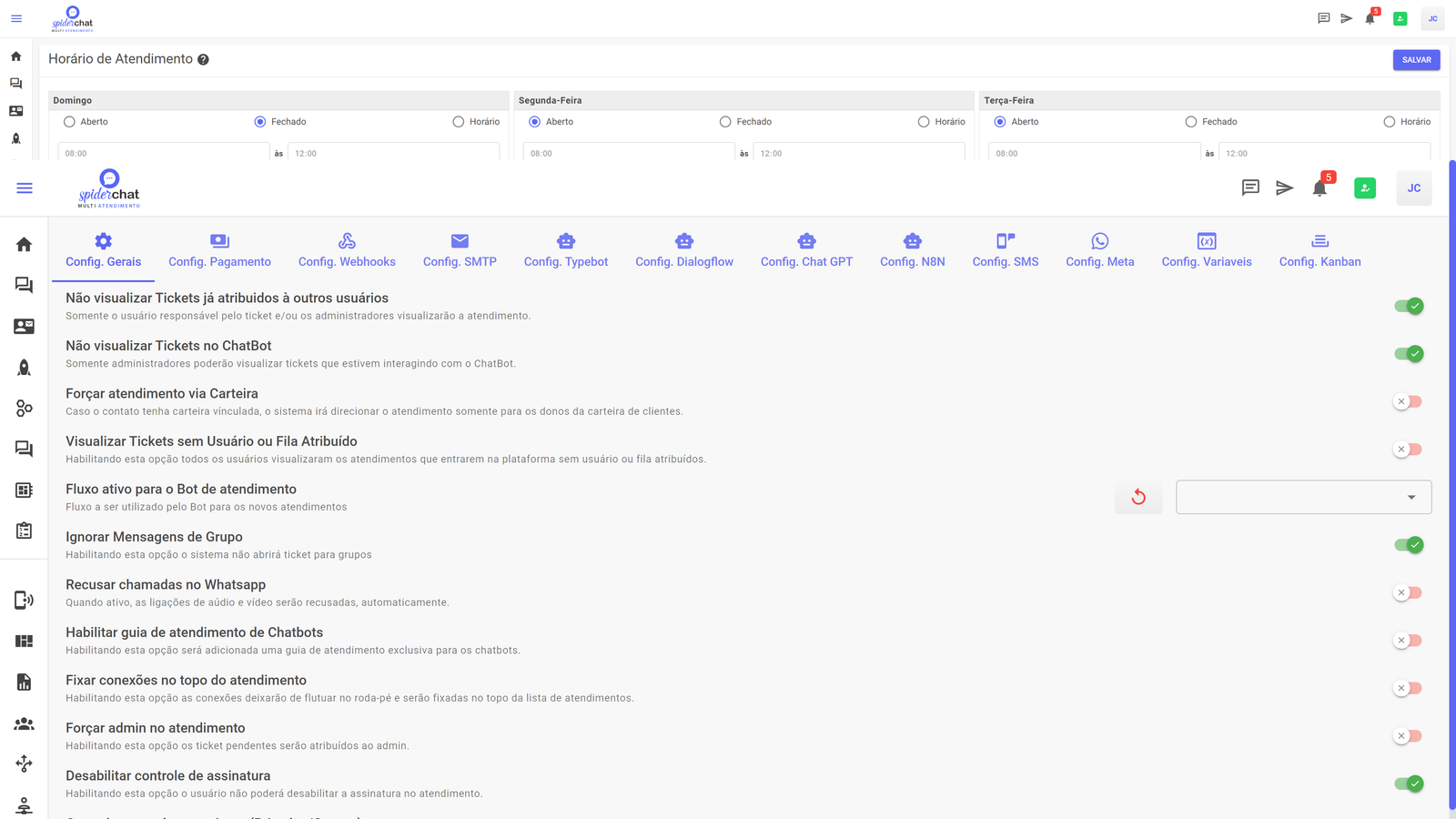Go to the Config. N8N tab
1456x819 pixels.
point(913,250)
